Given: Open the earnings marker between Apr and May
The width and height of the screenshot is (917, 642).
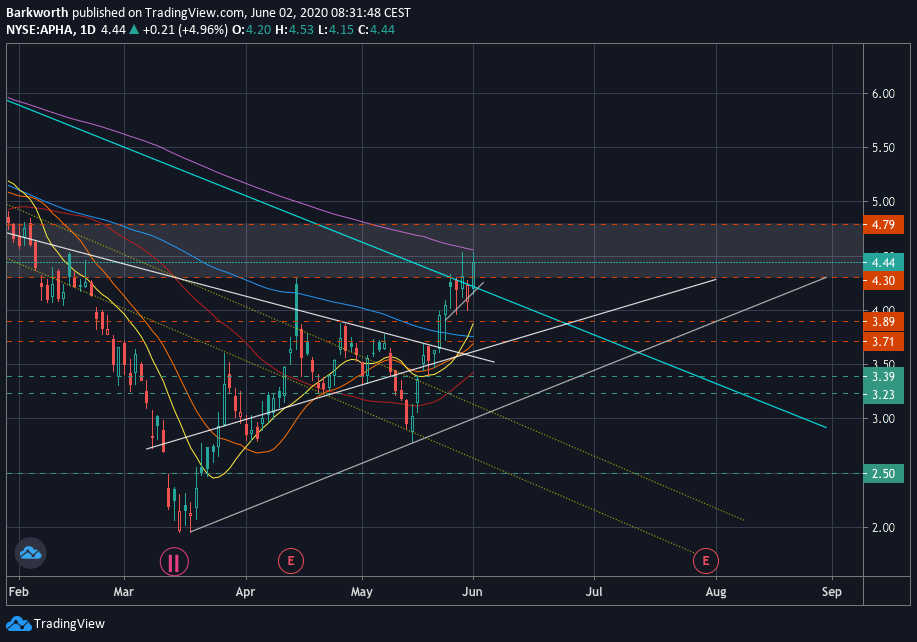Looking at the screenshot, I should coord(291,561).
